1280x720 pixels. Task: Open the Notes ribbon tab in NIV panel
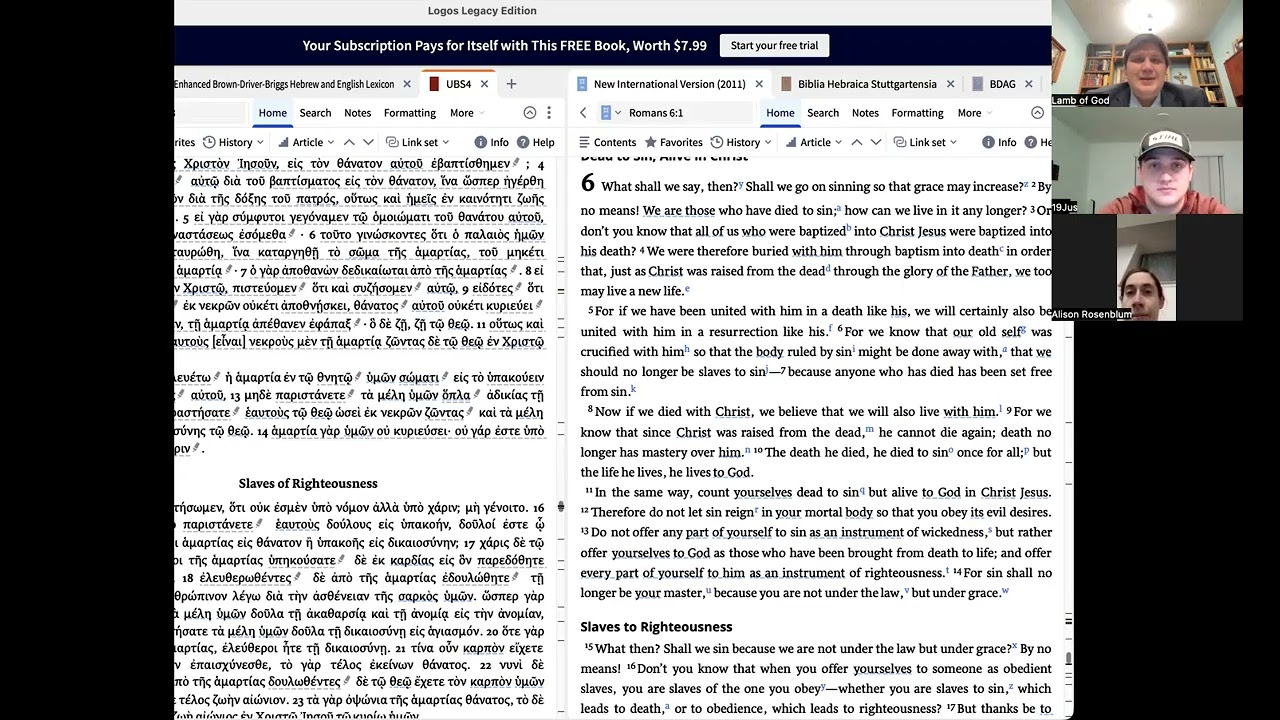(x=865, y=113)
